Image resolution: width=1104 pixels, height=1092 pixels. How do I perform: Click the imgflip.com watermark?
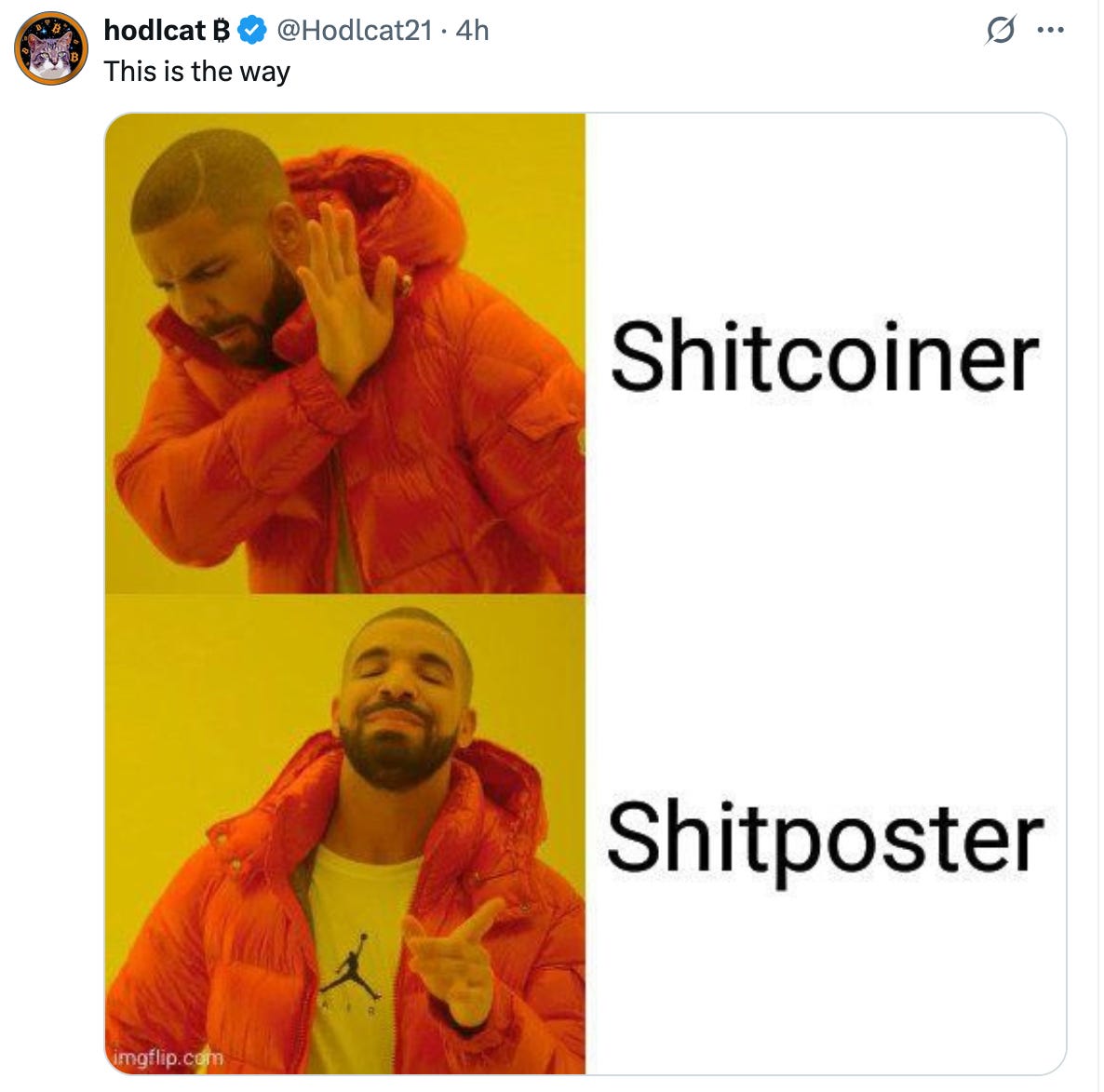click(x=168, y=1058)
